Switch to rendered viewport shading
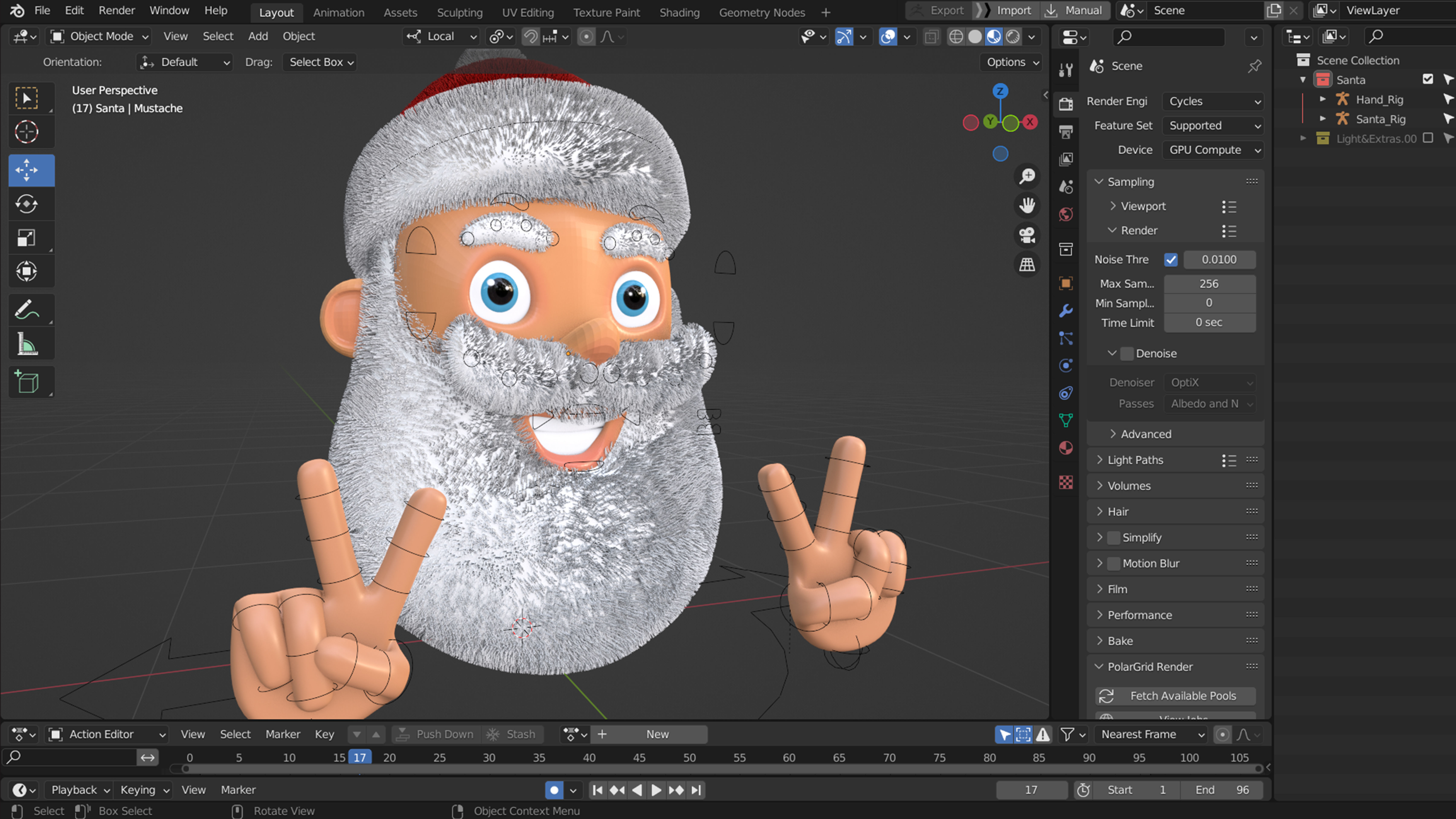This screenshot has width=1456, height=819. (x=1013, y=37)
